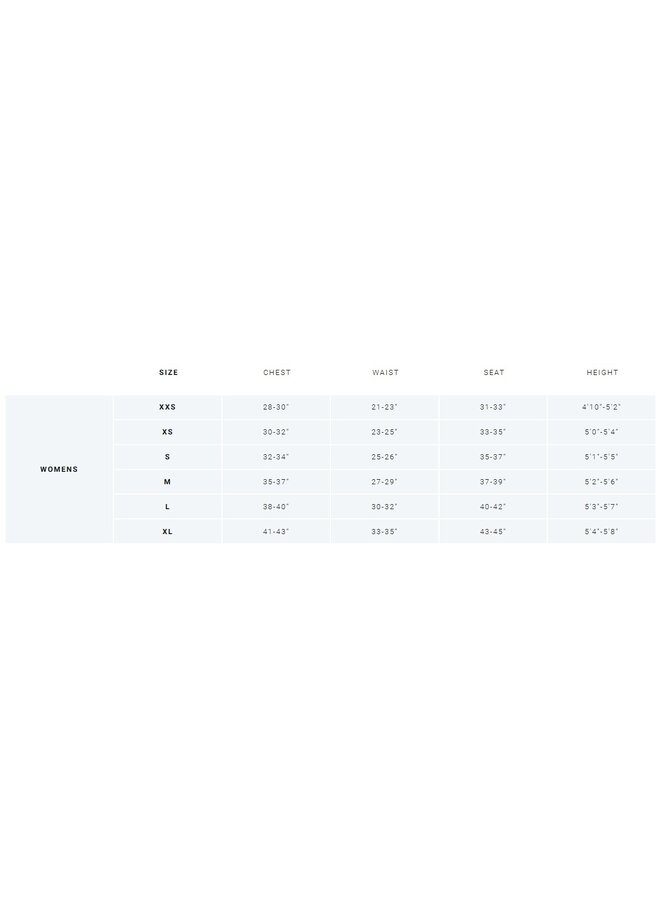Viewport: 660px width, 900px height.
Task: Click the waist value for size XL
Action: coord(385,532)
